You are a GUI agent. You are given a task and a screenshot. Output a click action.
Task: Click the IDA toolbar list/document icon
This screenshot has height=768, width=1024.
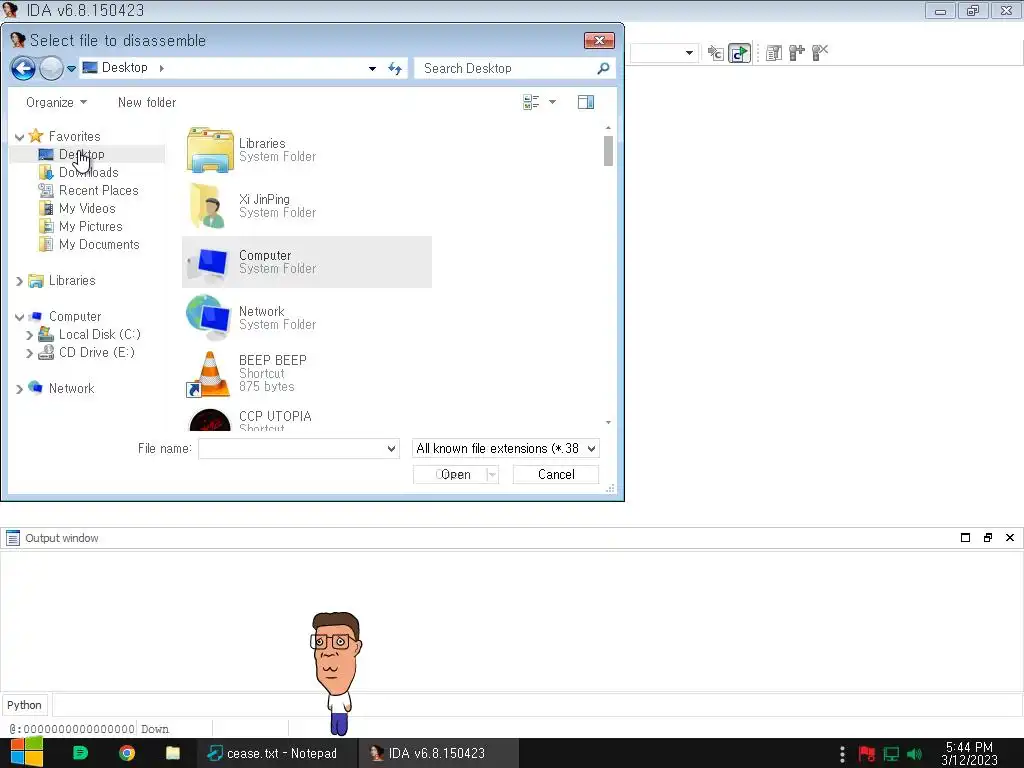(x=774, y=53)
